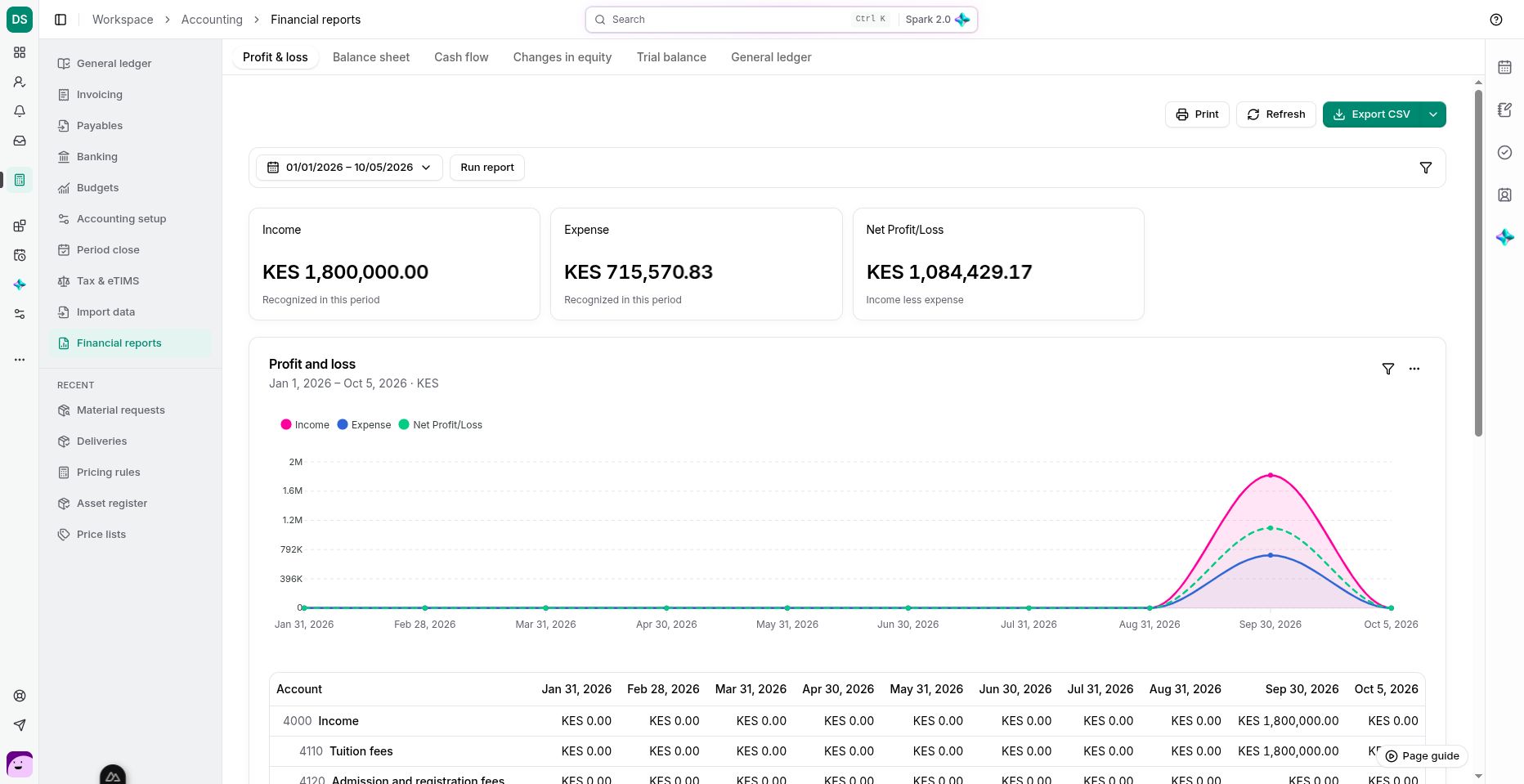The image size is (1524, 784).
Task: Click the Print button
Action: [1197, 114]
